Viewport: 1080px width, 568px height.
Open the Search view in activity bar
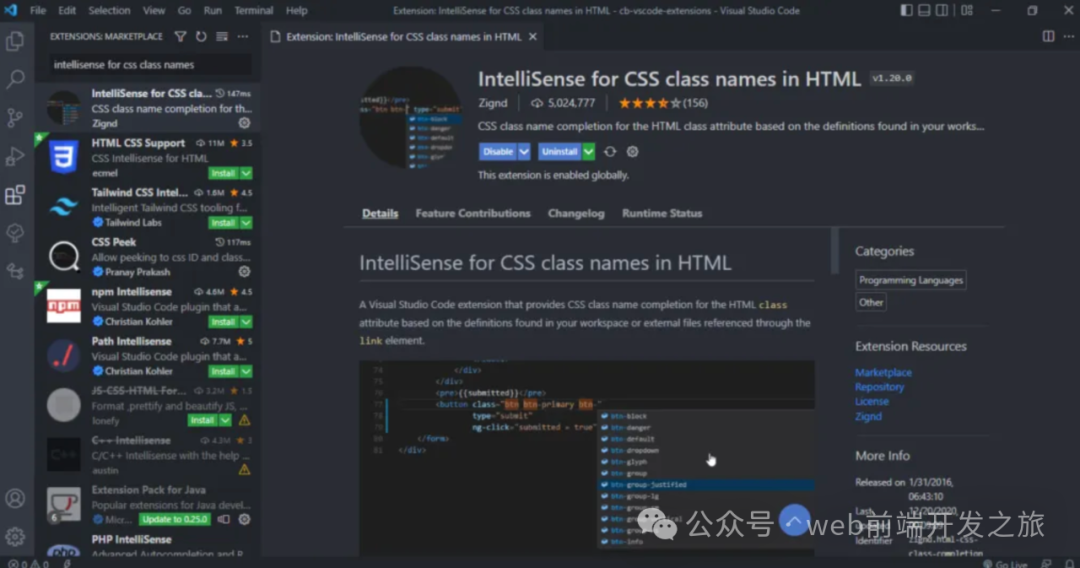(x=15, y=79)
